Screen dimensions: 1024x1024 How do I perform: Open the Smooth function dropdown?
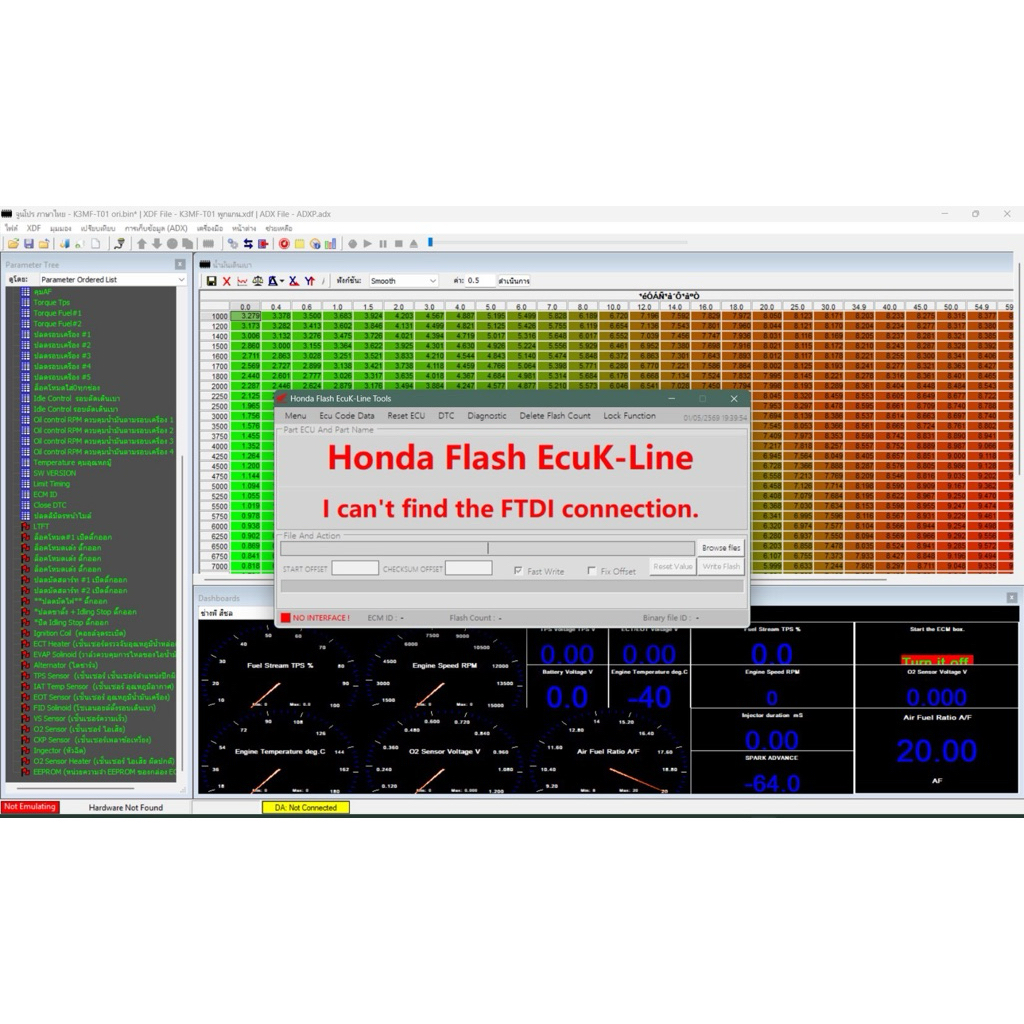(404, 281)
